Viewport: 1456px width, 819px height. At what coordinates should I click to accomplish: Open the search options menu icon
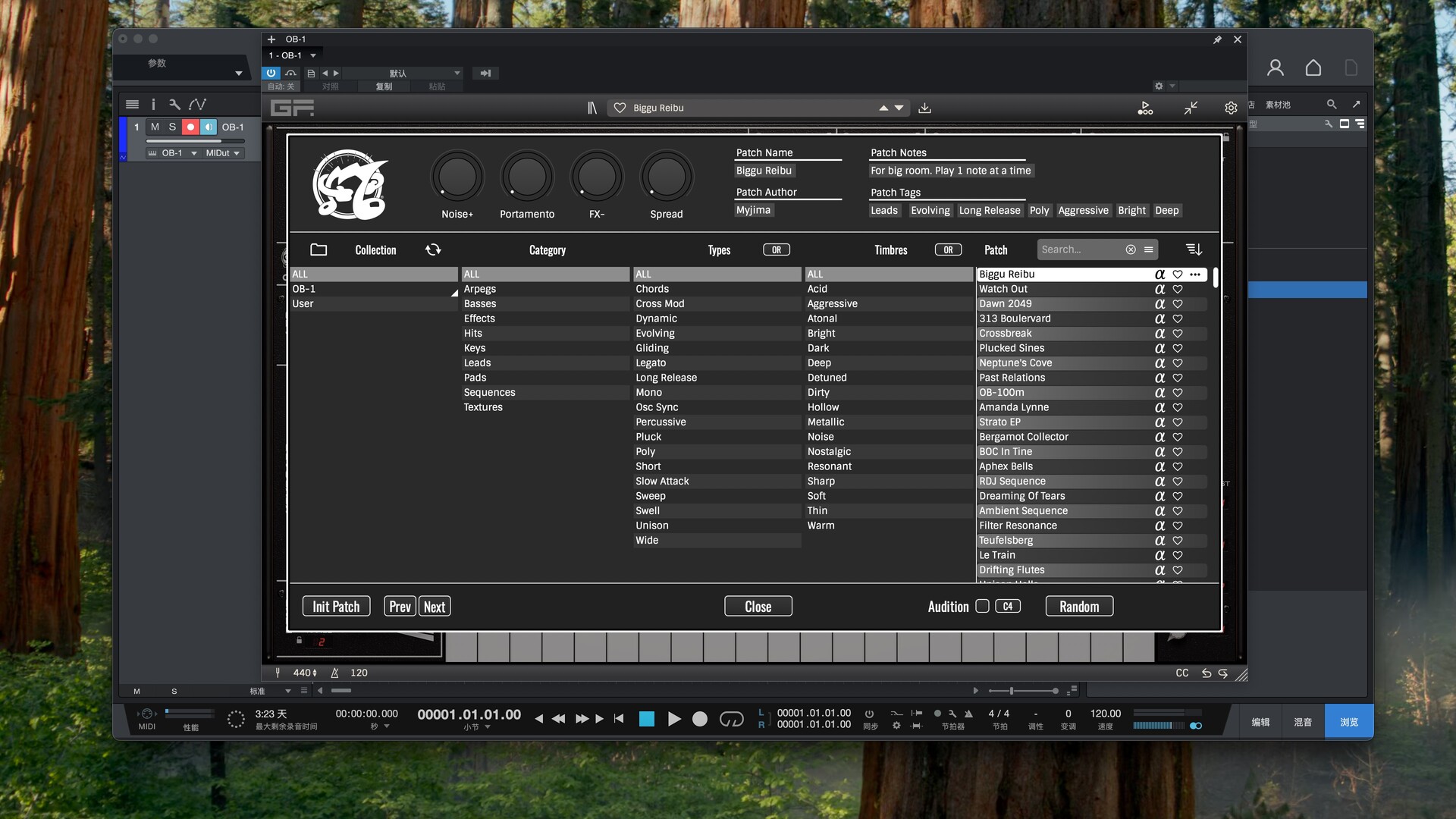pos(1149,249)
